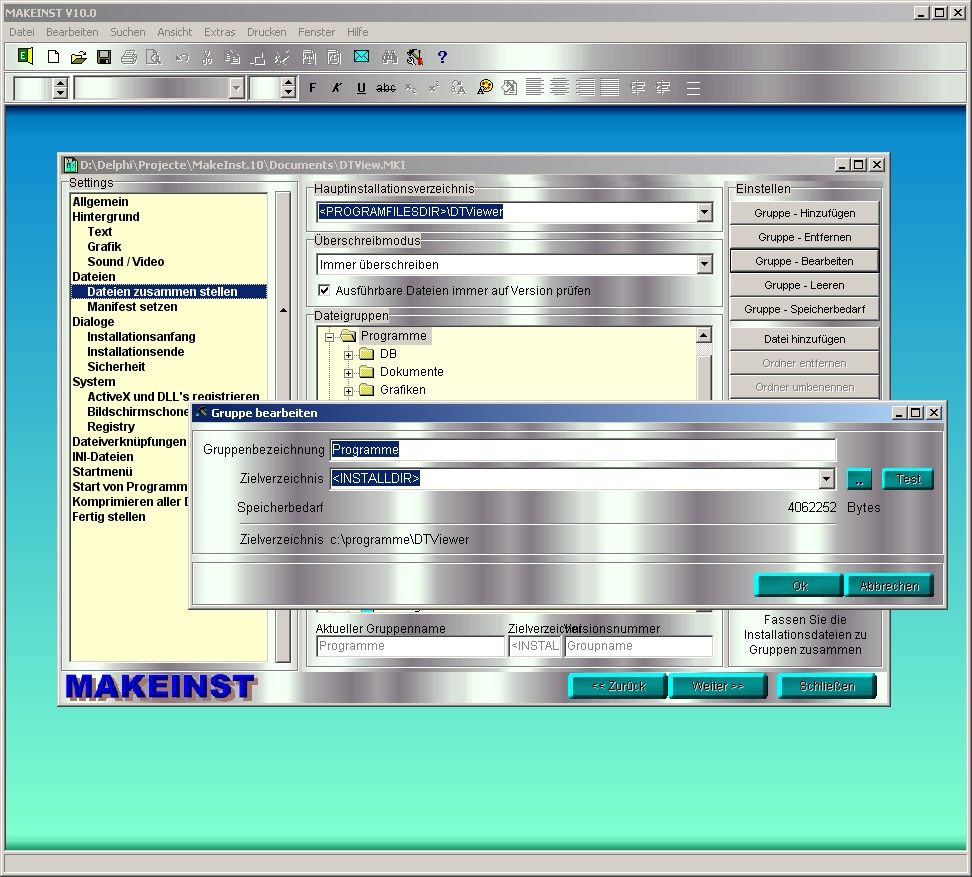The height and width of the screenshot is (877, 972).
Task: Click the new blank document icon
Action: coord(54,57)
